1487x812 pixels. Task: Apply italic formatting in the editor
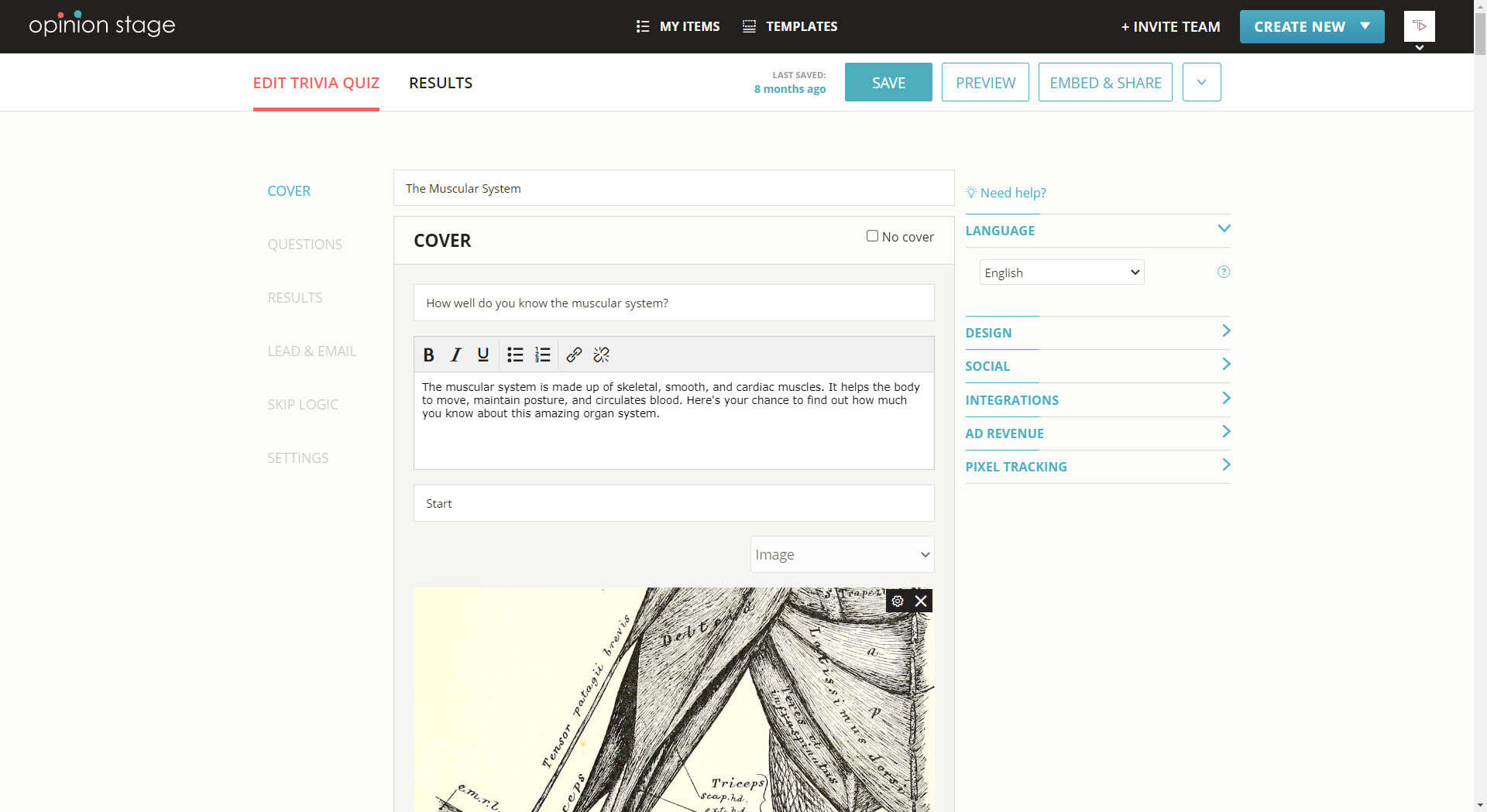(455, 355)
